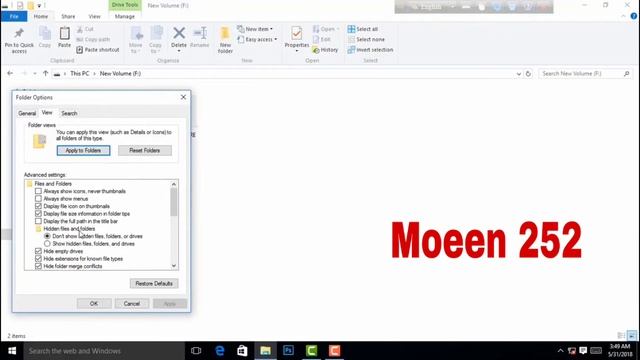Collapse the ribbon chevron
Screen dimensions: 640x360
pyautogui.click(x=623, y=16)
